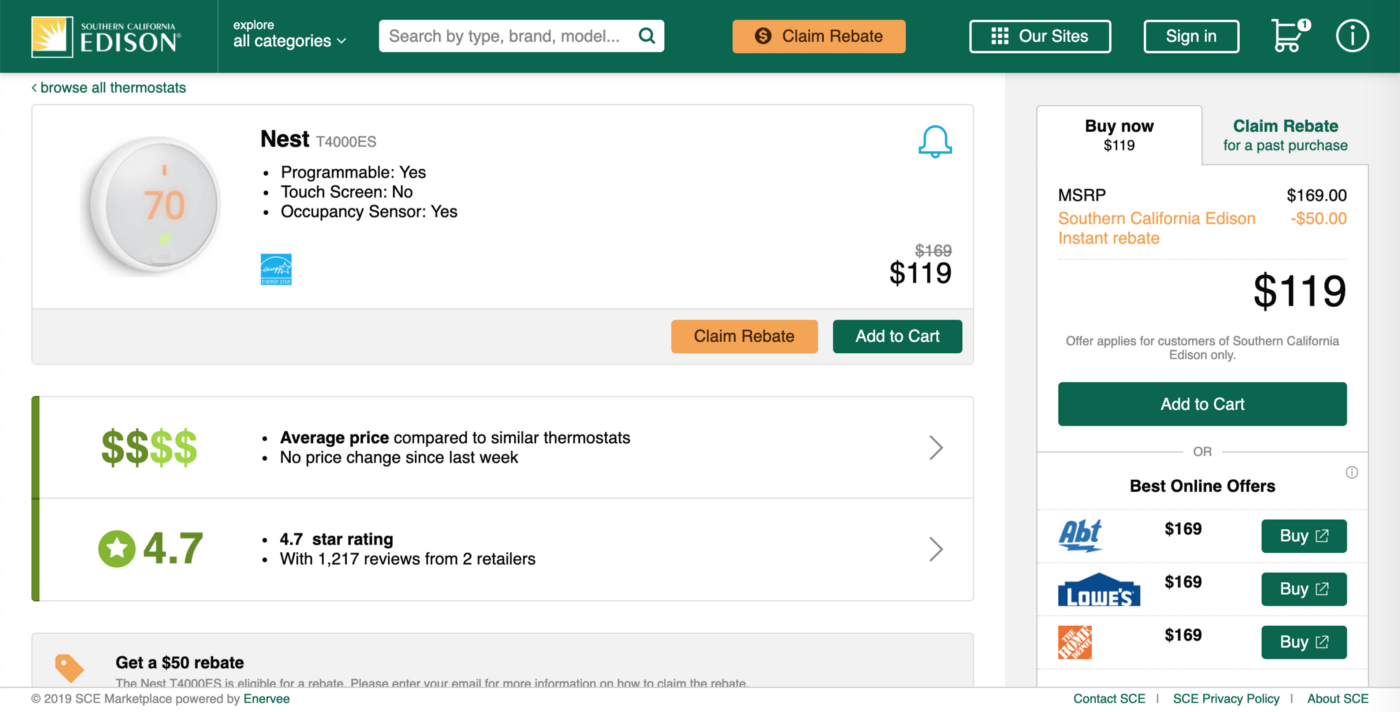Click the Lowe's retailer logo
1400x712 pixels.
point(1099,590)
